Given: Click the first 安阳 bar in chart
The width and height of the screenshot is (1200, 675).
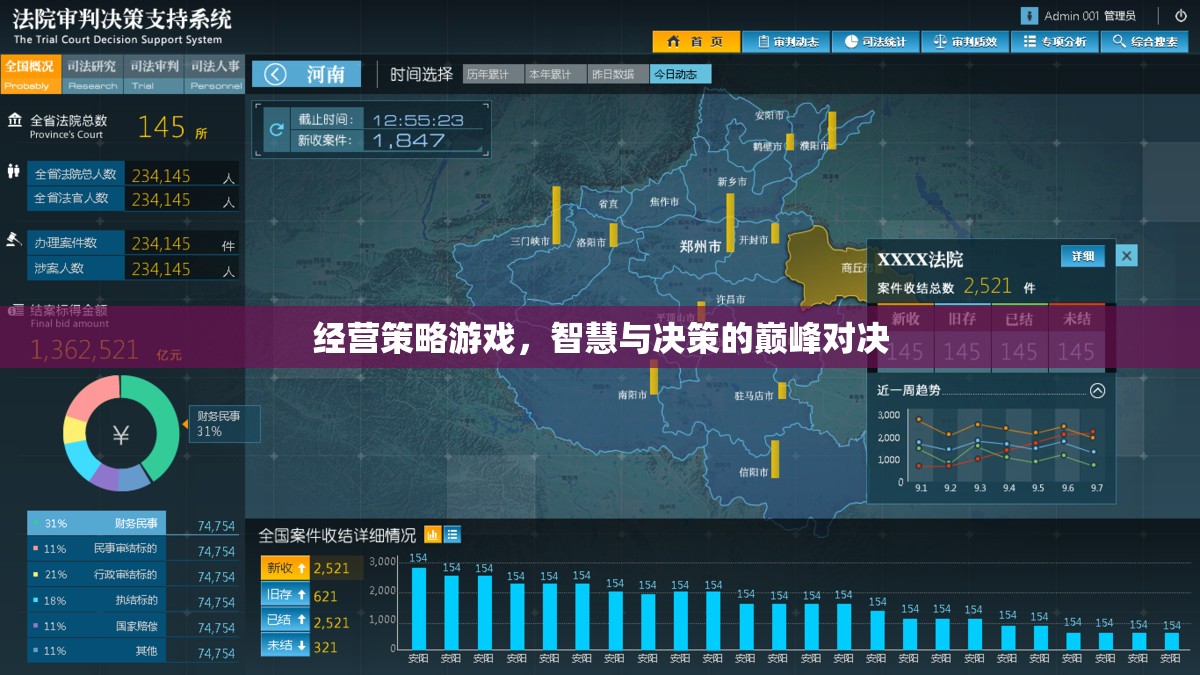Looking at the screenshot, I should [419, 610].
